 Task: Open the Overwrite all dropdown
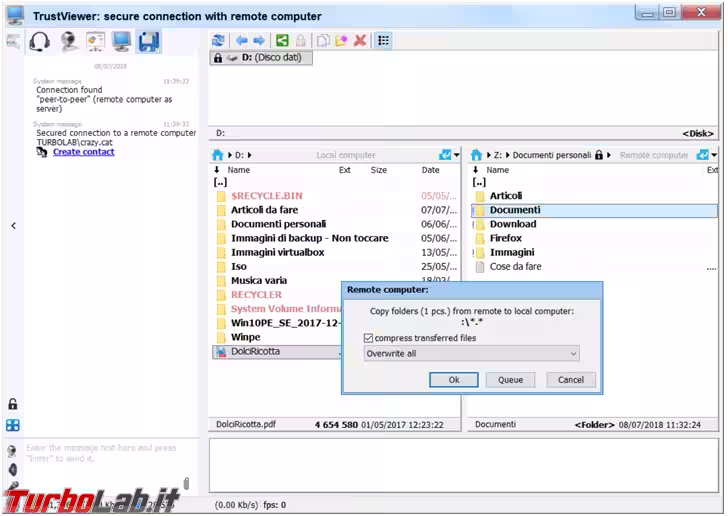pyautogui.click(x=471, y=354)
